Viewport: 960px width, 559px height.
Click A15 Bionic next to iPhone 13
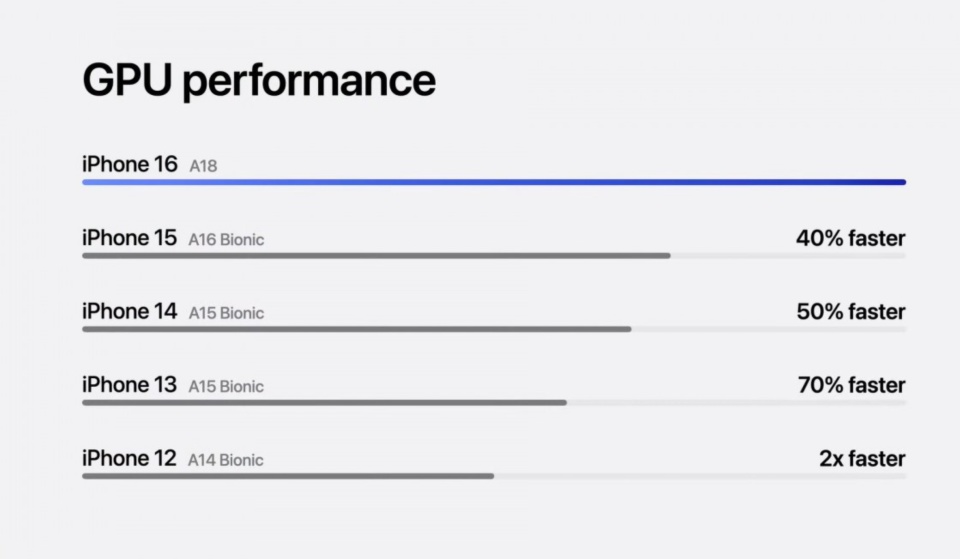point(226,387)
